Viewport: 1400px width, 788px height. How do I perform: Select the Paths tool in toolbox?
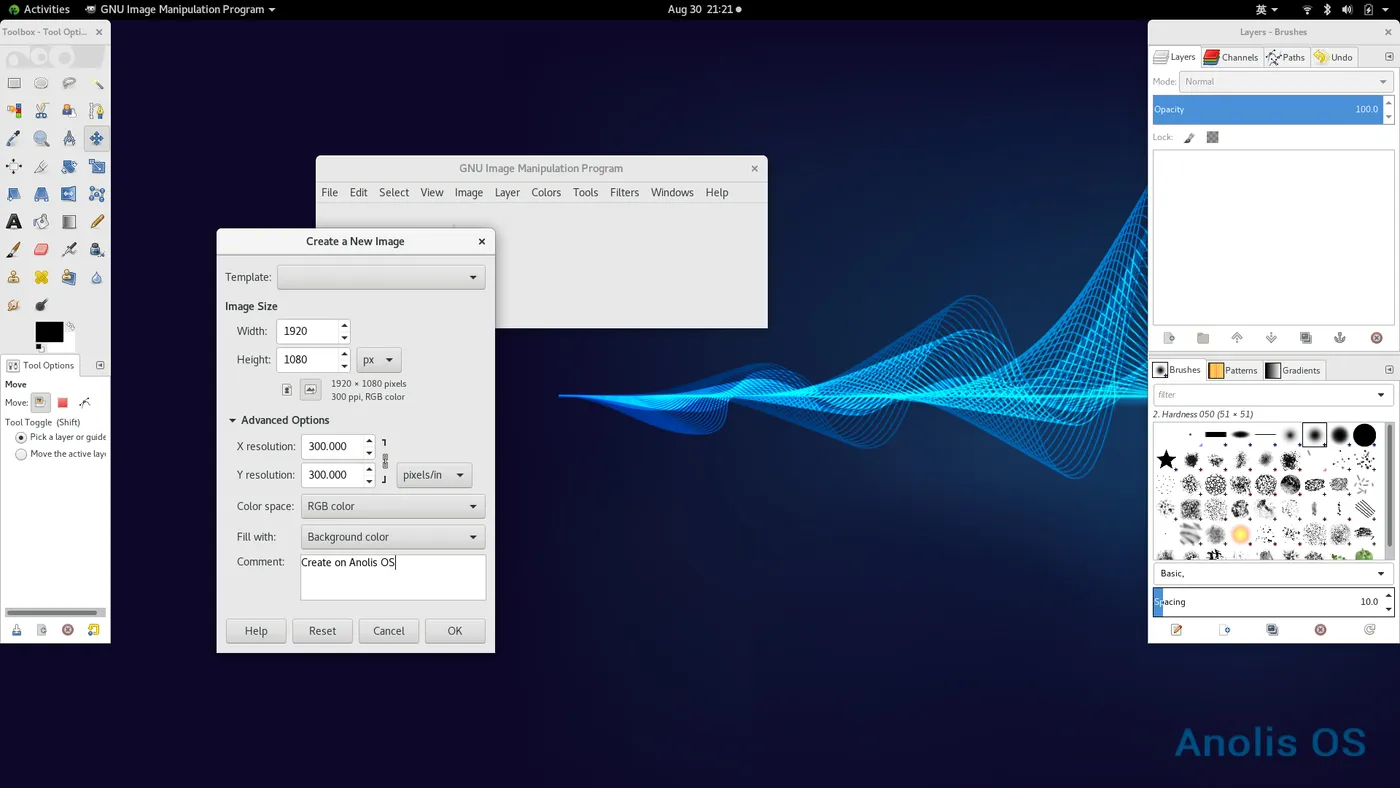[96, 111]
